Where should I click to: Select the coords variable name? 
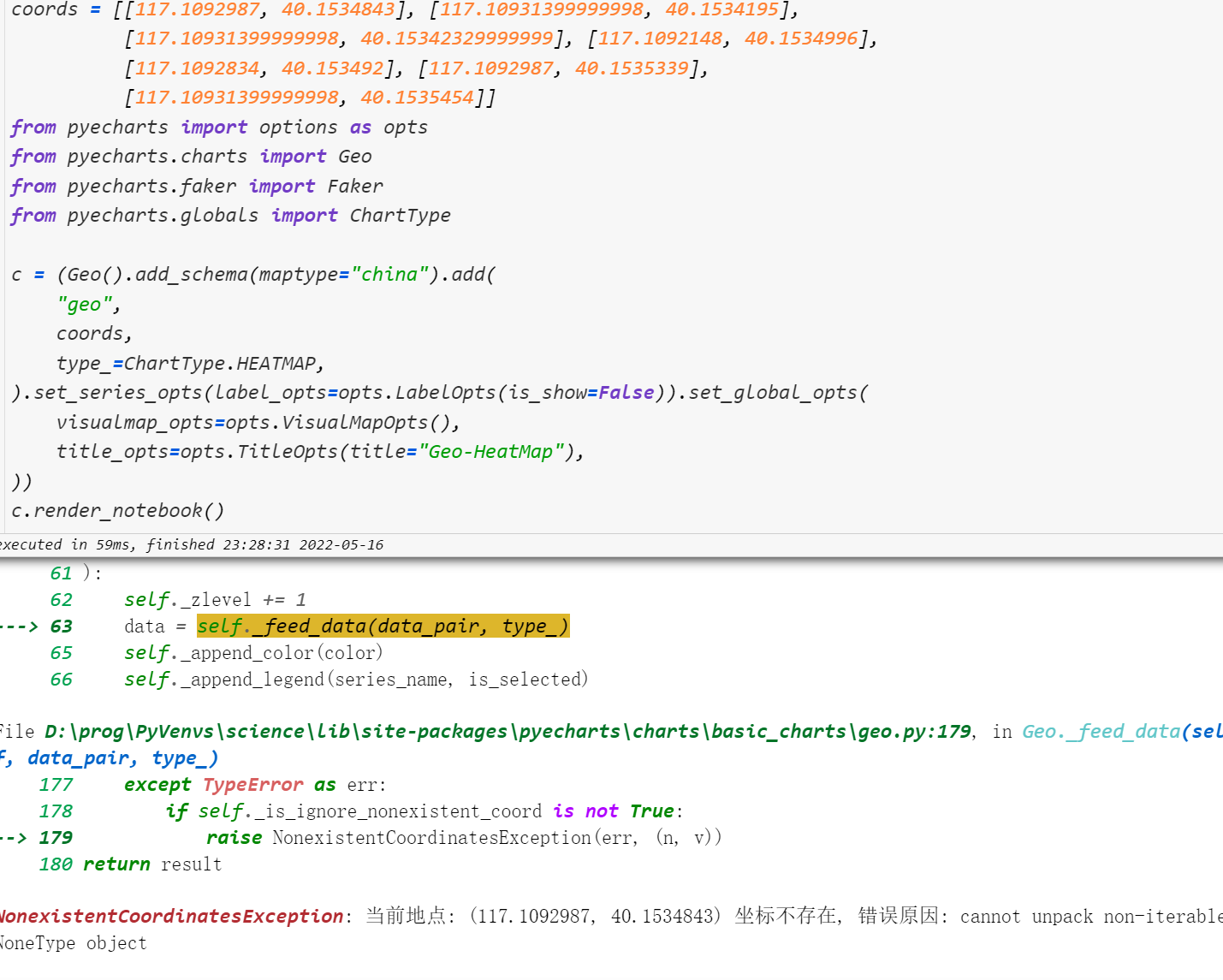pos(45,10)
